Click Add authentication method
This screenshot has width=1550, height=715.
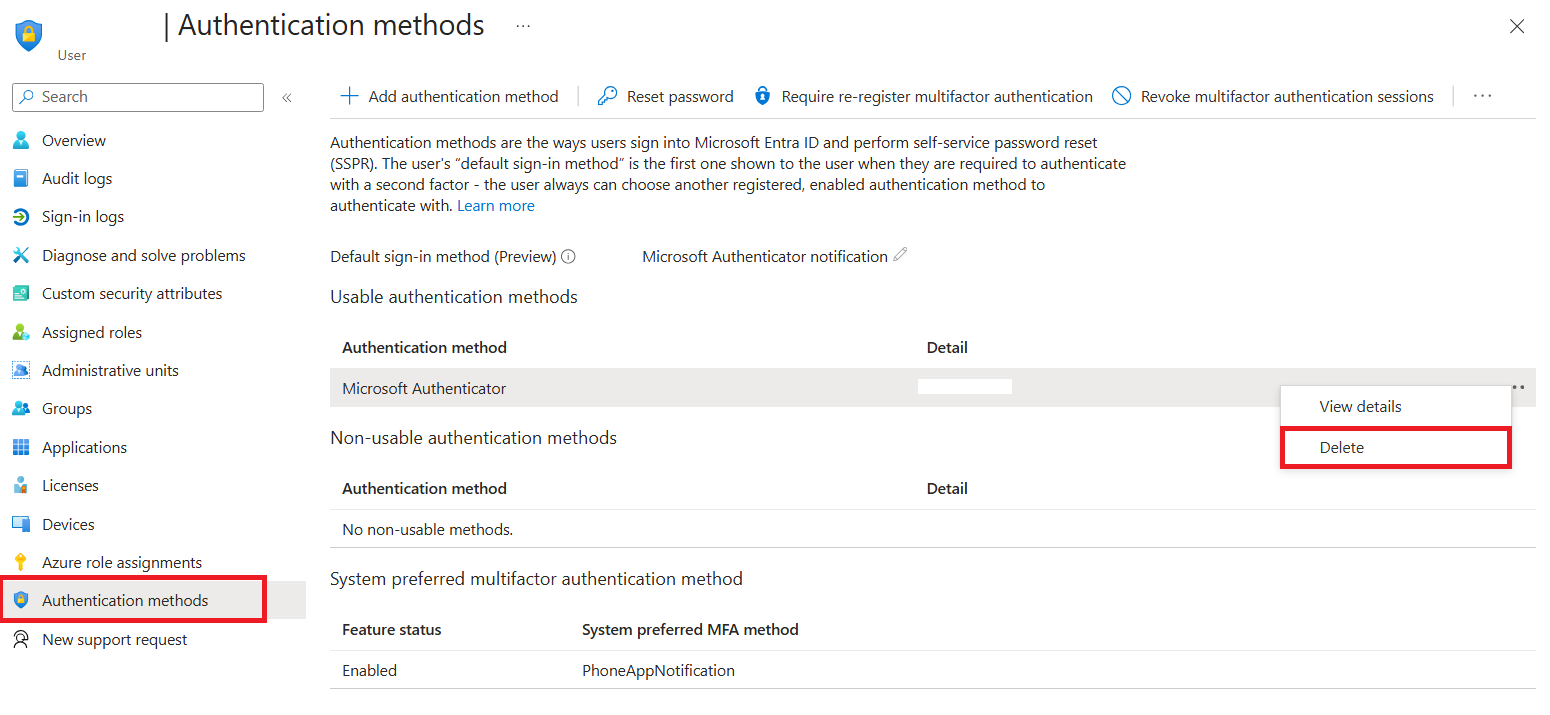(x=449, y=96)
